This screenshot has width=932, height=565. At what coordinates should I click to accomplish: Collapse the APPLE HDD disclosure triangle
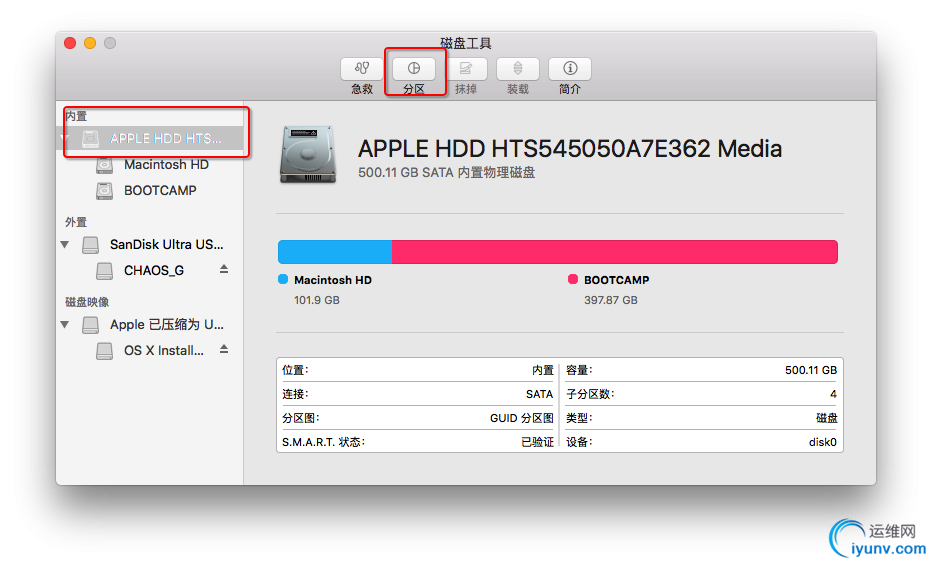coord(64,138)
